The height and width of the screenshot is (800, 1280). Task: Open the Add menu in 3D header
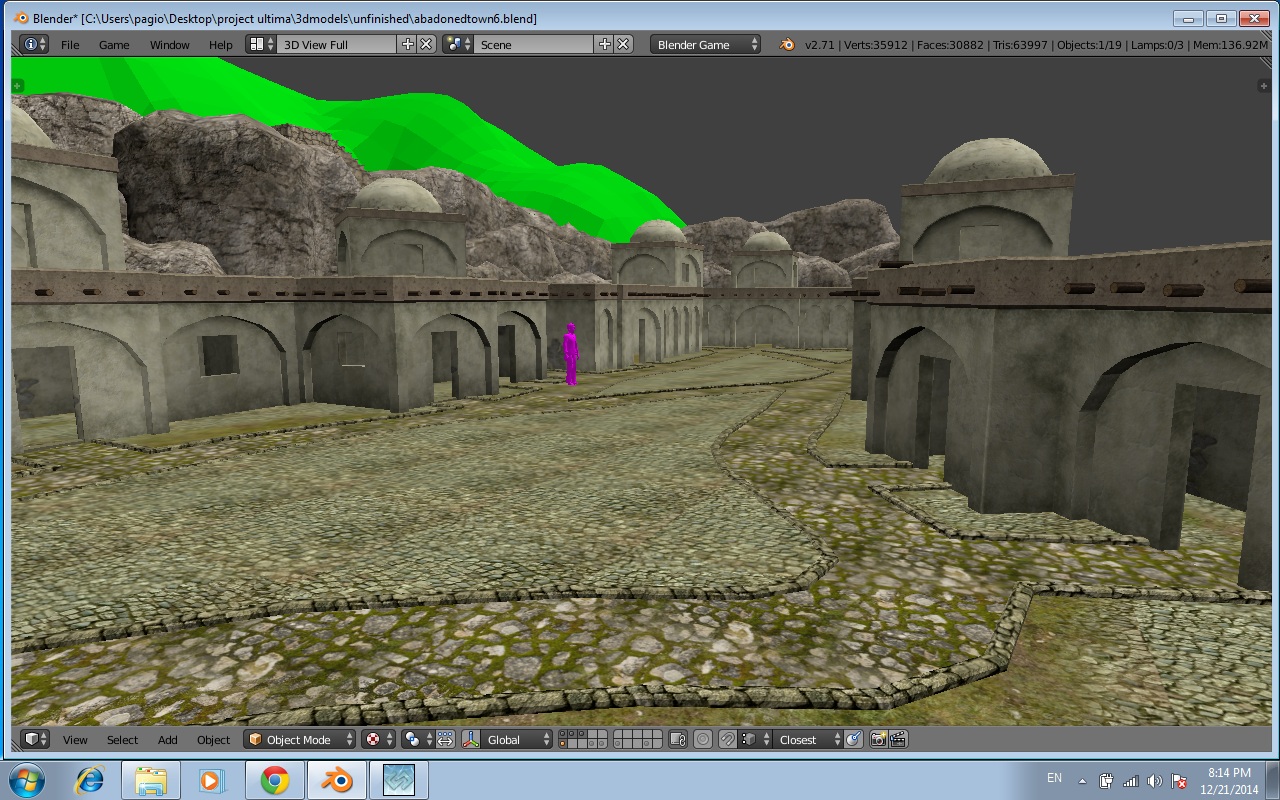click(x=167, y=740)
